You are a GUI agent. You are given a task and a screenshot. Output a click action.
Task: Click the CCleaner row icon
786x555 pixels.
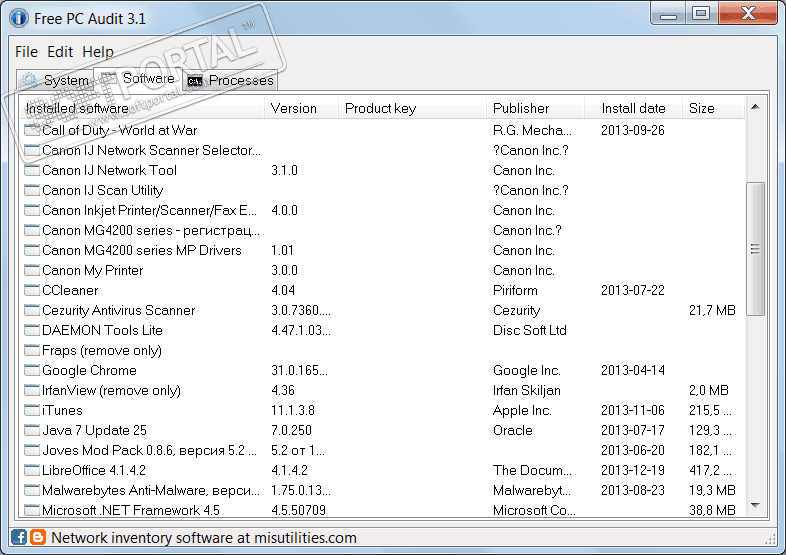[x=32, y=290]
